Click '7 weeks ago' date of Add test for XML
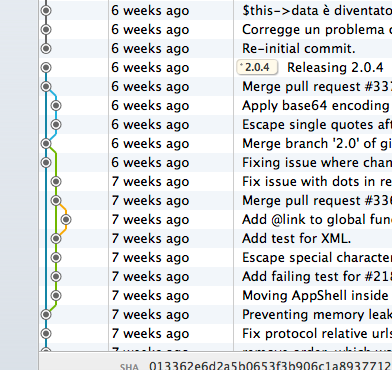 (150, 239)
